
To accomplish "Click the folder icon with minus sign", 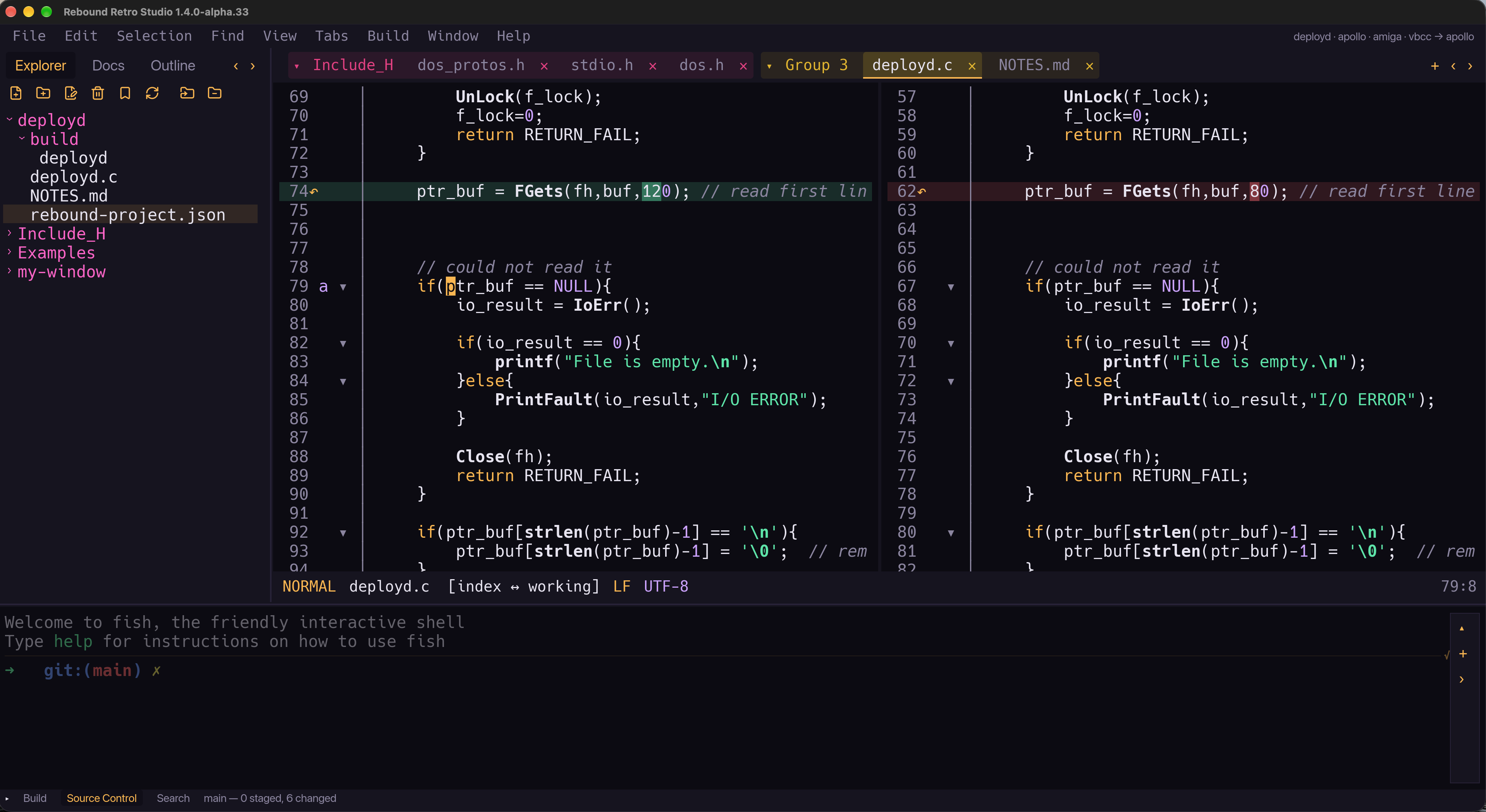I will [215, 93].
